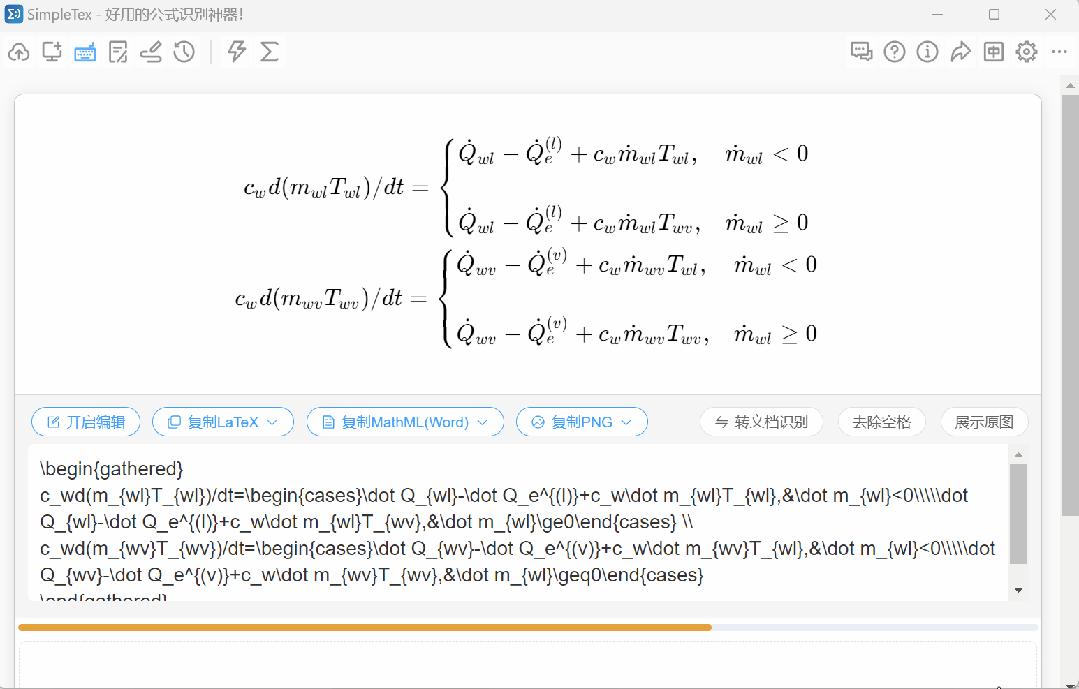Click the orange progress bar

(365, 627)
